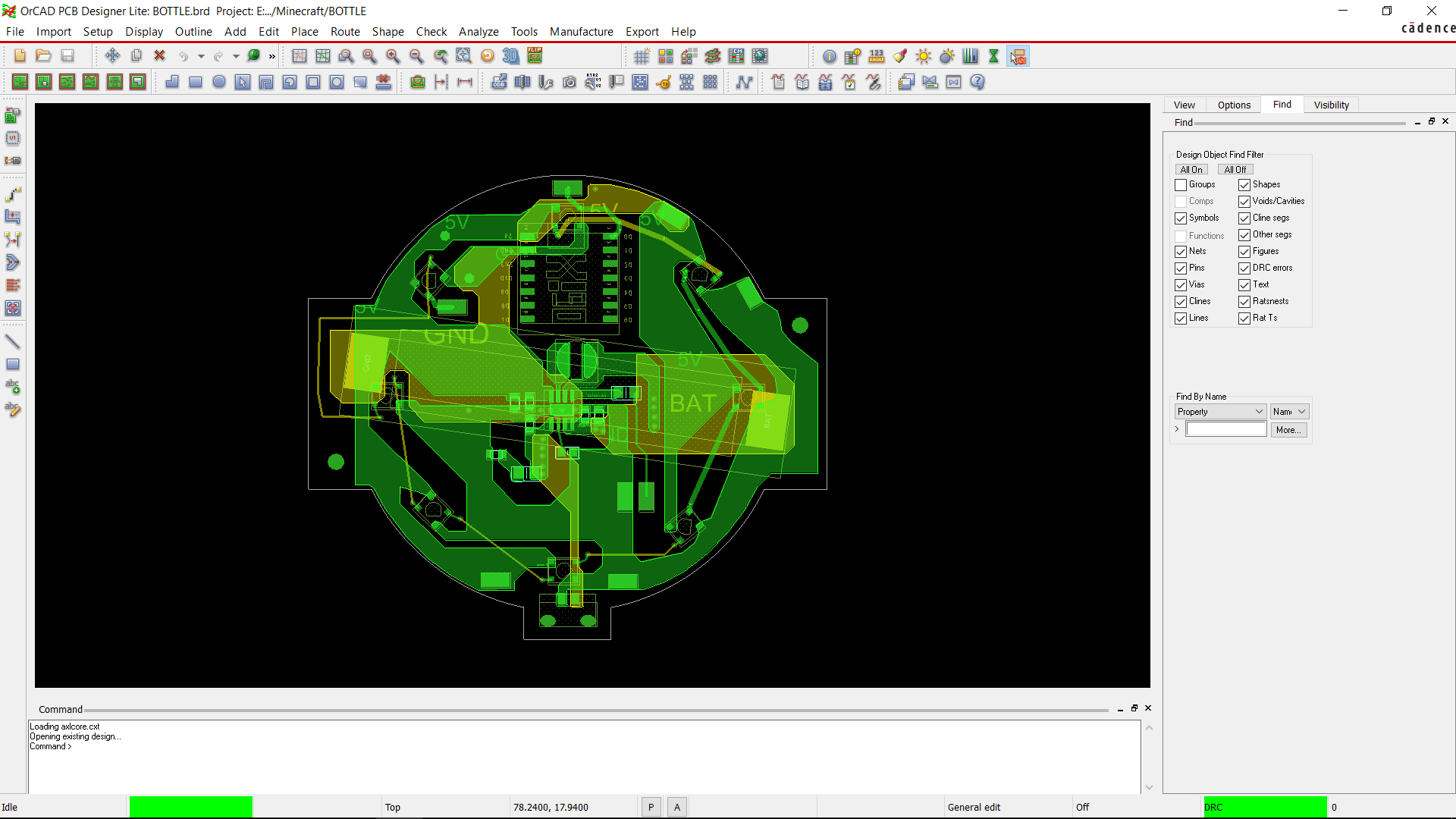Uncheck the Nets checkbox
Viewport: 1456px width, 819px height.
tap(1181, 252)
